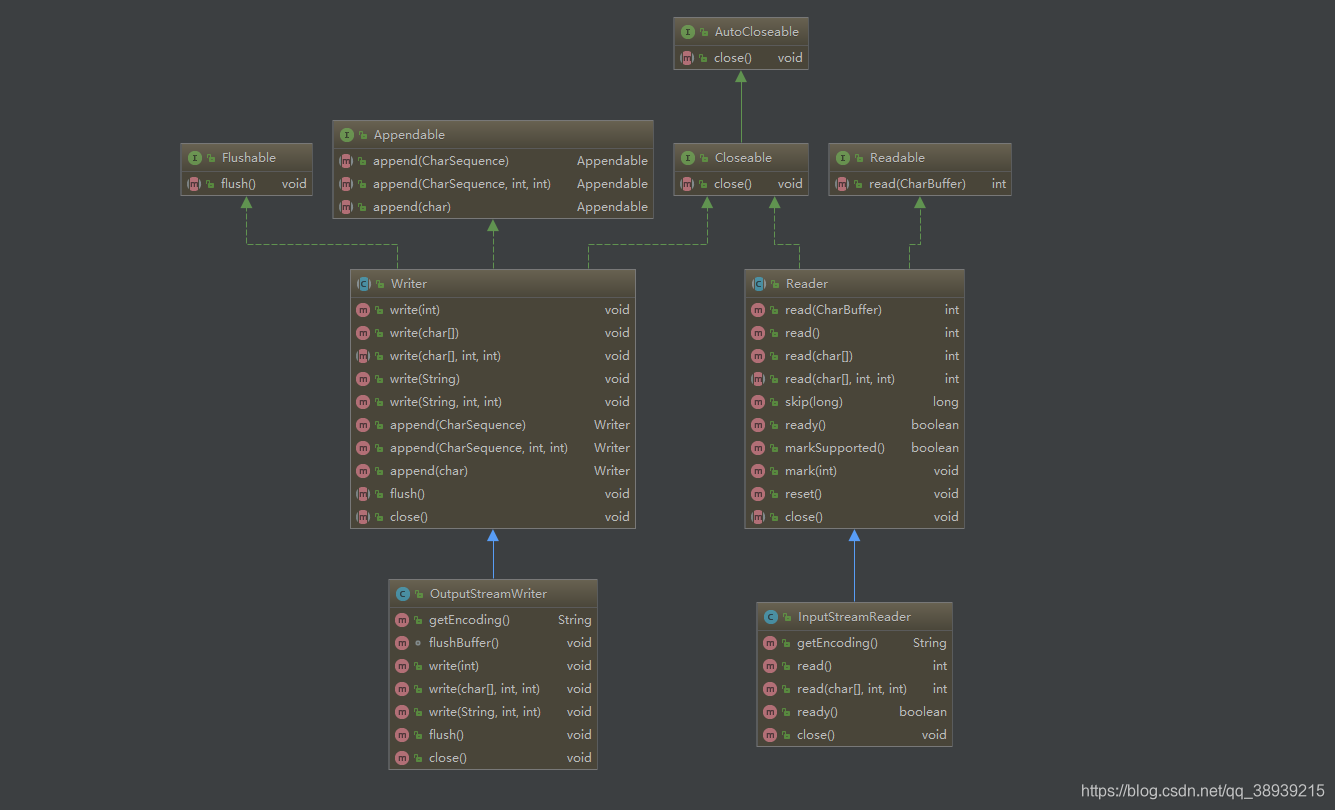1335x810 pixels.
Task: Click method icon beside flushBuffer()
Action: click(402, 643)
